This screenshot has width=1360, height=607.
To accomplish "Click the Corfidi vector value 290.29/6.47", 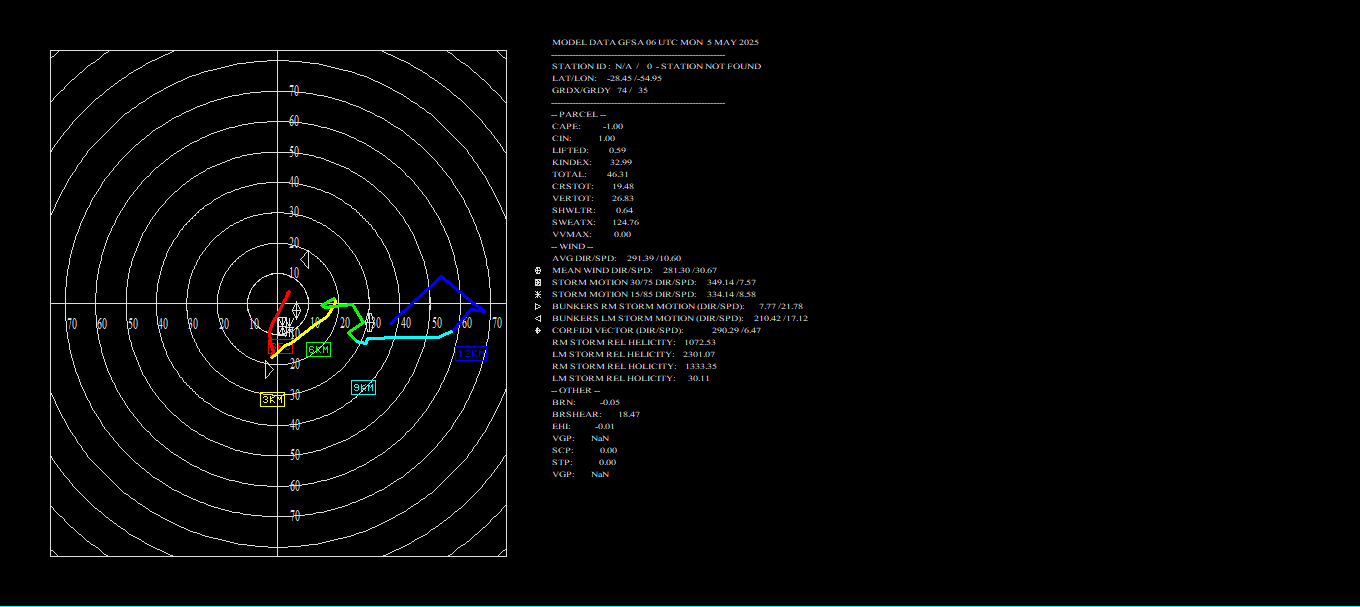I will tap(736, 330).
